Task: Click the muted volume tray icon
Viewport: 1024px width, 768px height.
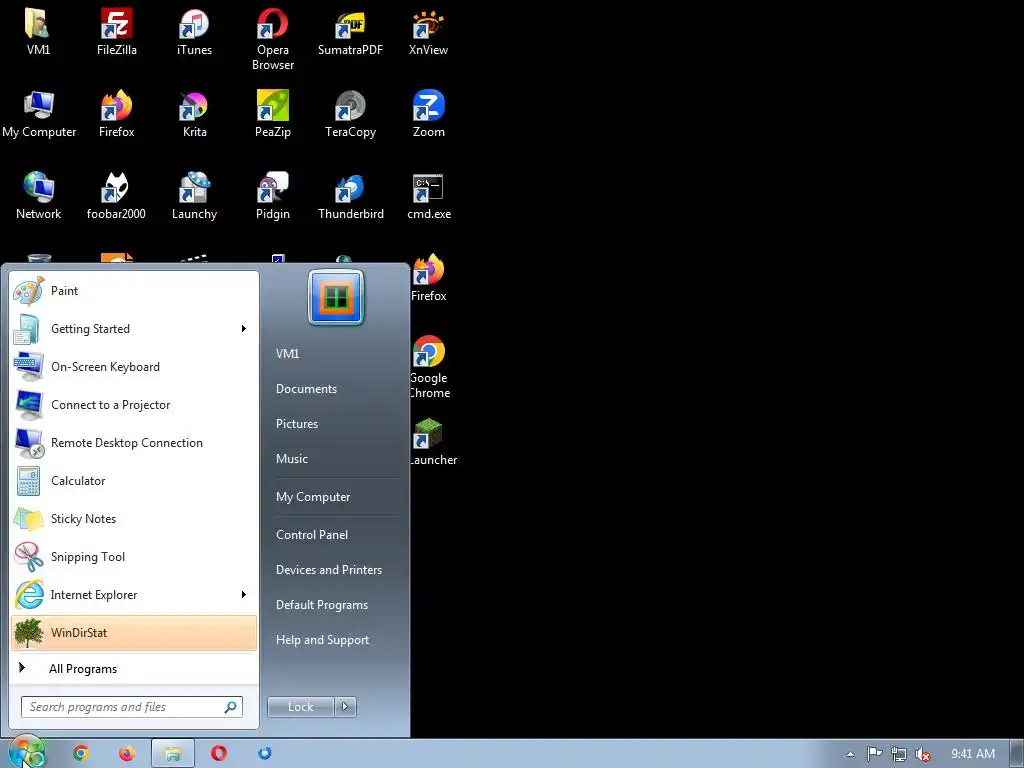Action: click(x=923, y=754)
